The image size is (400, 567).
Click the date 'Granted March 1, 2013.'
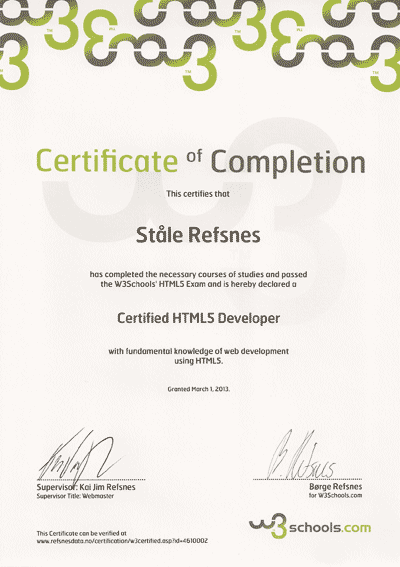199,389
